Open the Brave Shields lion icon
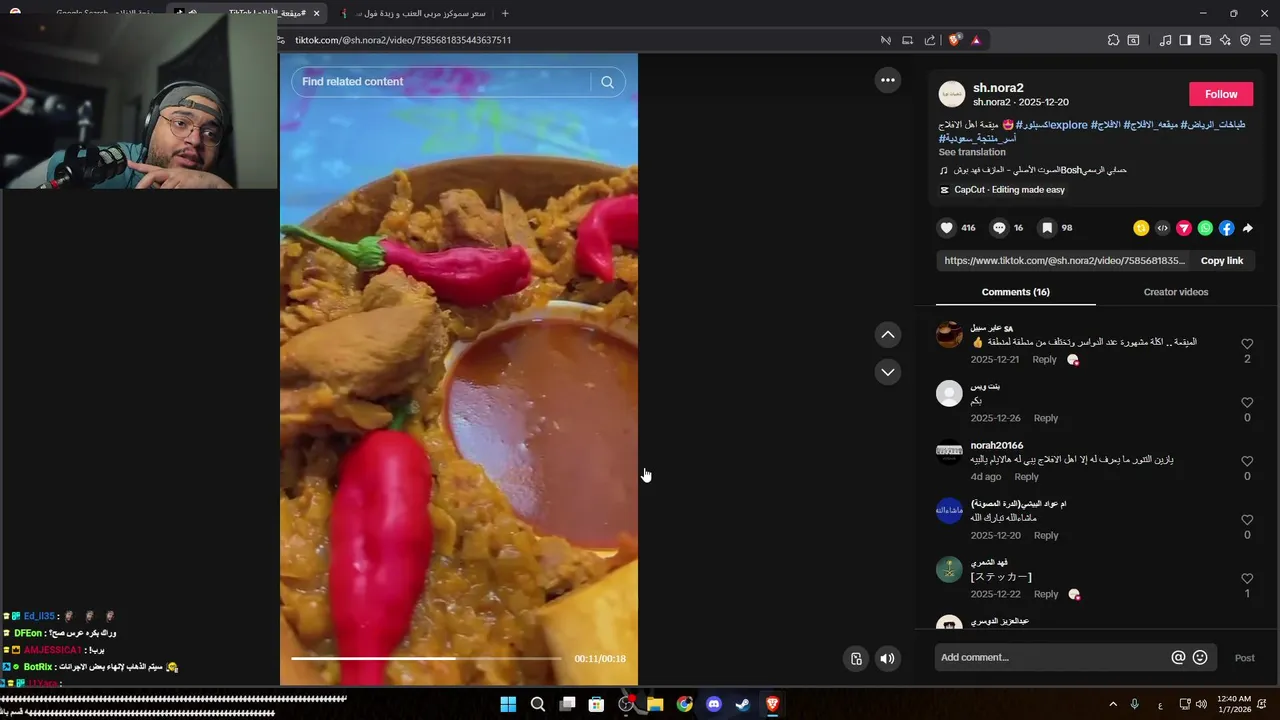The width and height of the screenshot is (1280, 720). coord(955,40)
